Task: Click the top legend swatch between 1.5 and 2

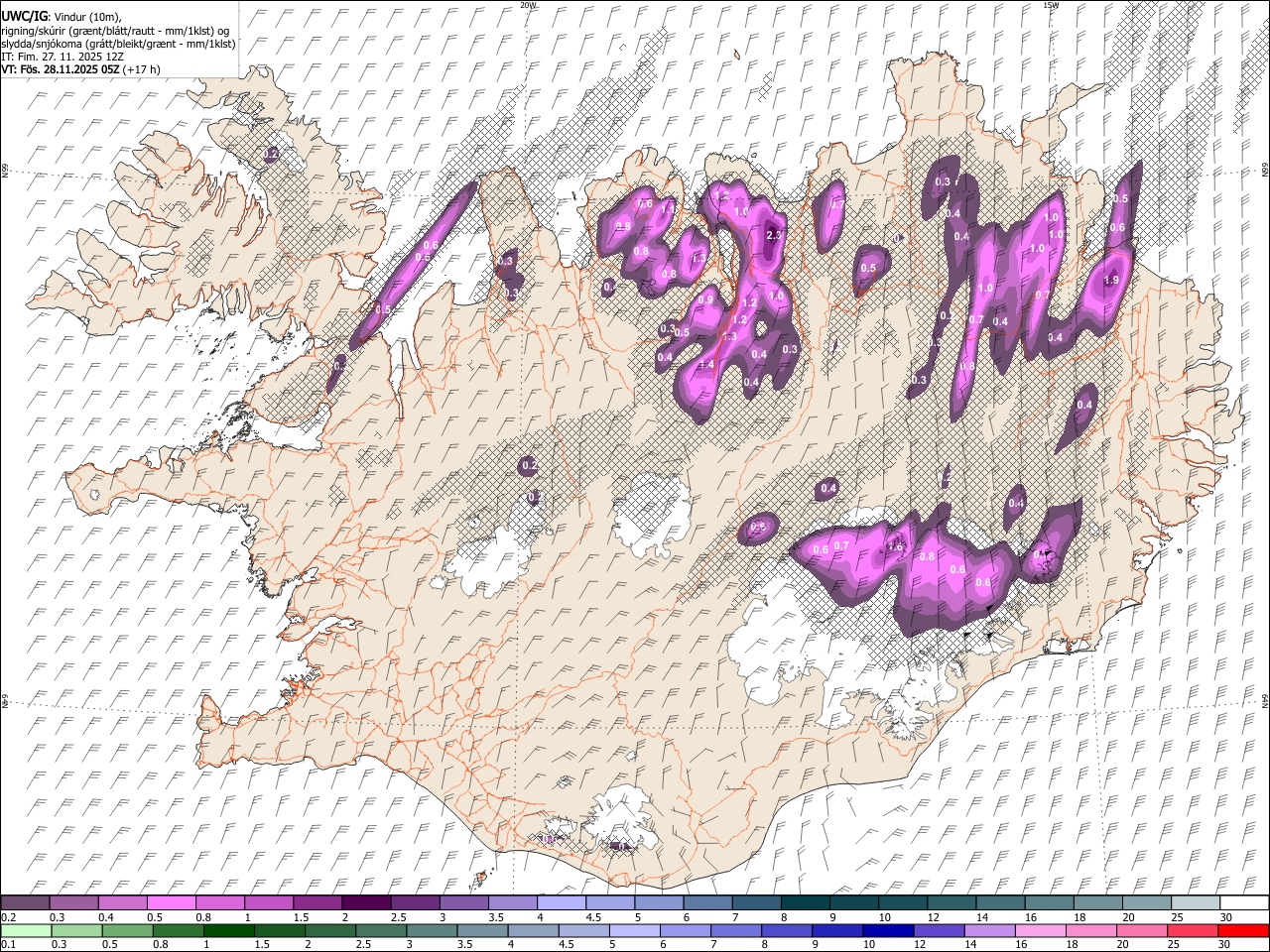Action: [317, 903]
